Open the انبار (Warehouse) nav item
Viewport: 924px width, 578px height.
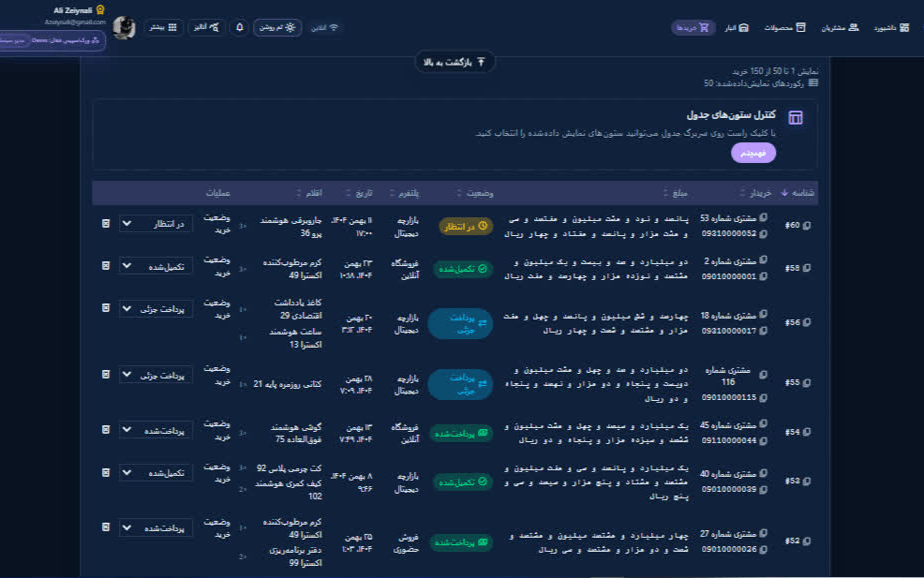[x=737, y=28]
